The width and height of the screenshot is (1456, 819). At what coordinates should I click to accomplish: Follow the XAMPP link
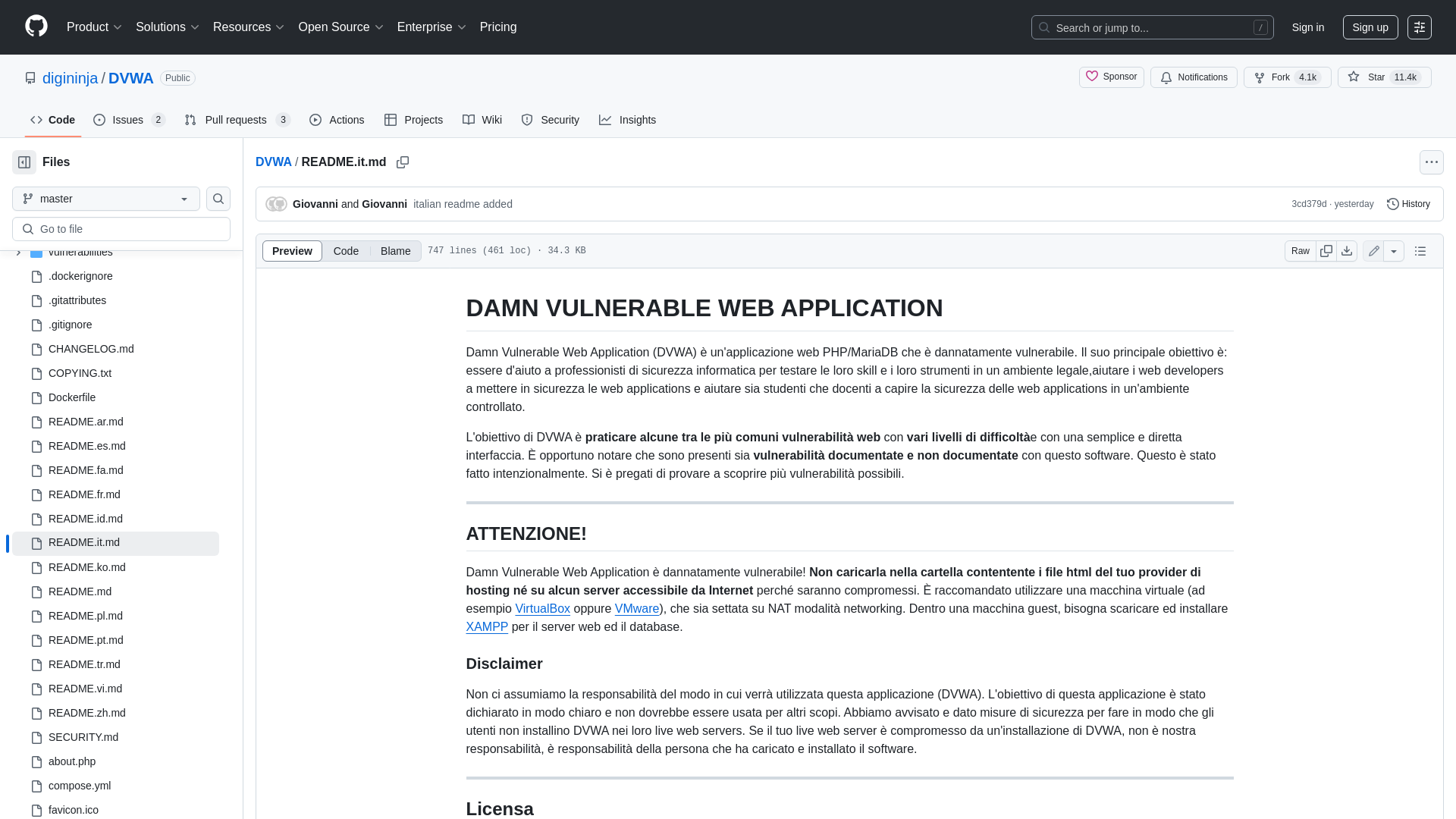[487, 627]
